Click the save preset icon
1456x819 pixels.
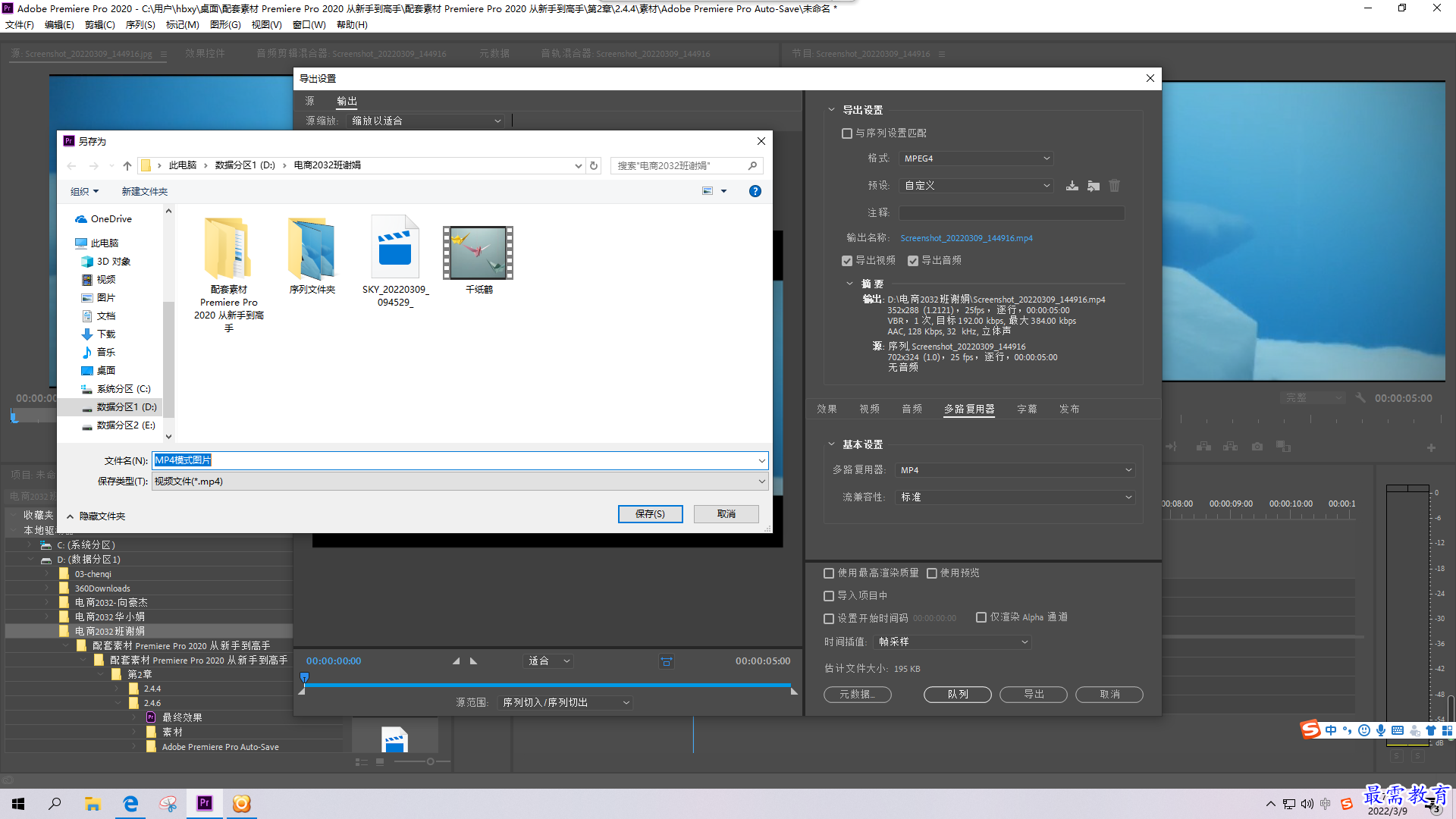tap(1072, 186)
